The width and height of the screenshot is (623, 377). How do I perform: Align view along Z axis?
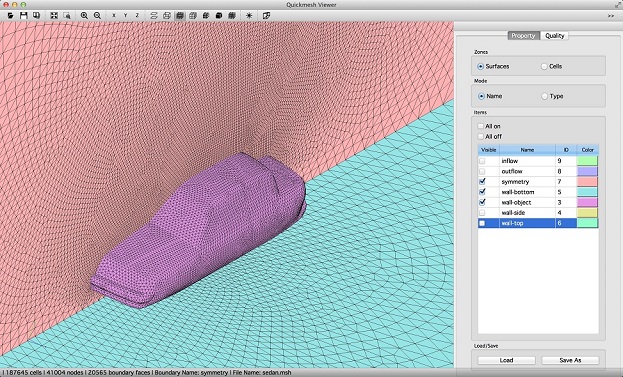coord(137,15)
